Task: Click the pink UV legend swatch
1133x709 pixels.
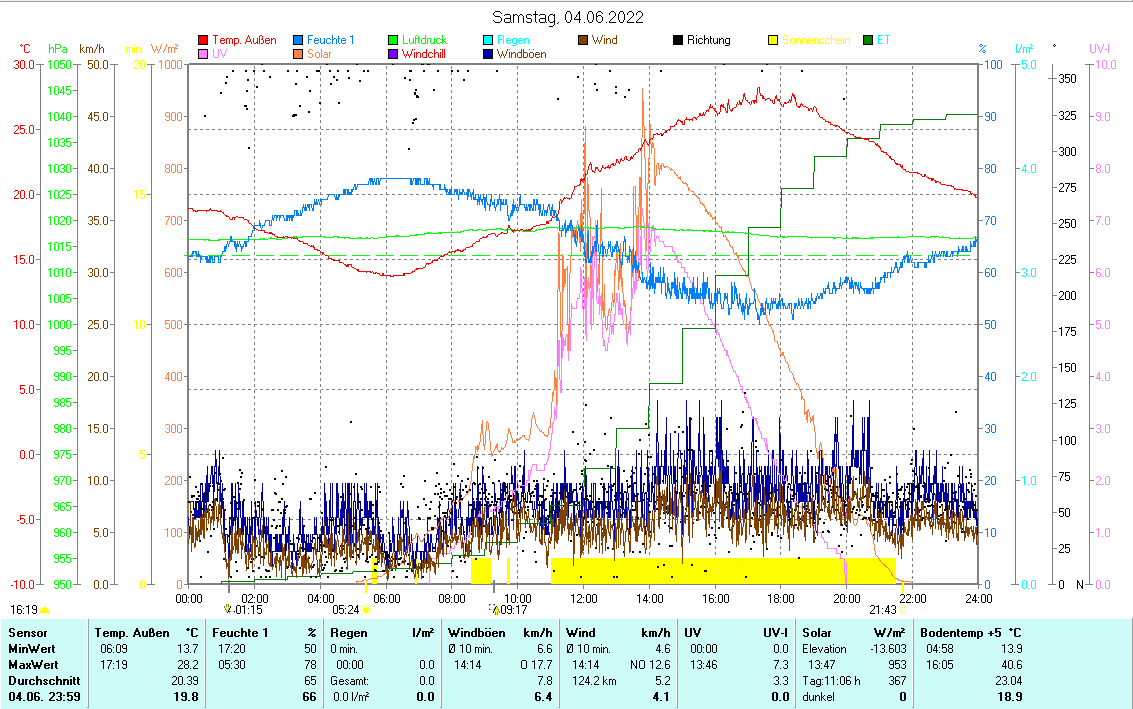Action: point(203,54)
